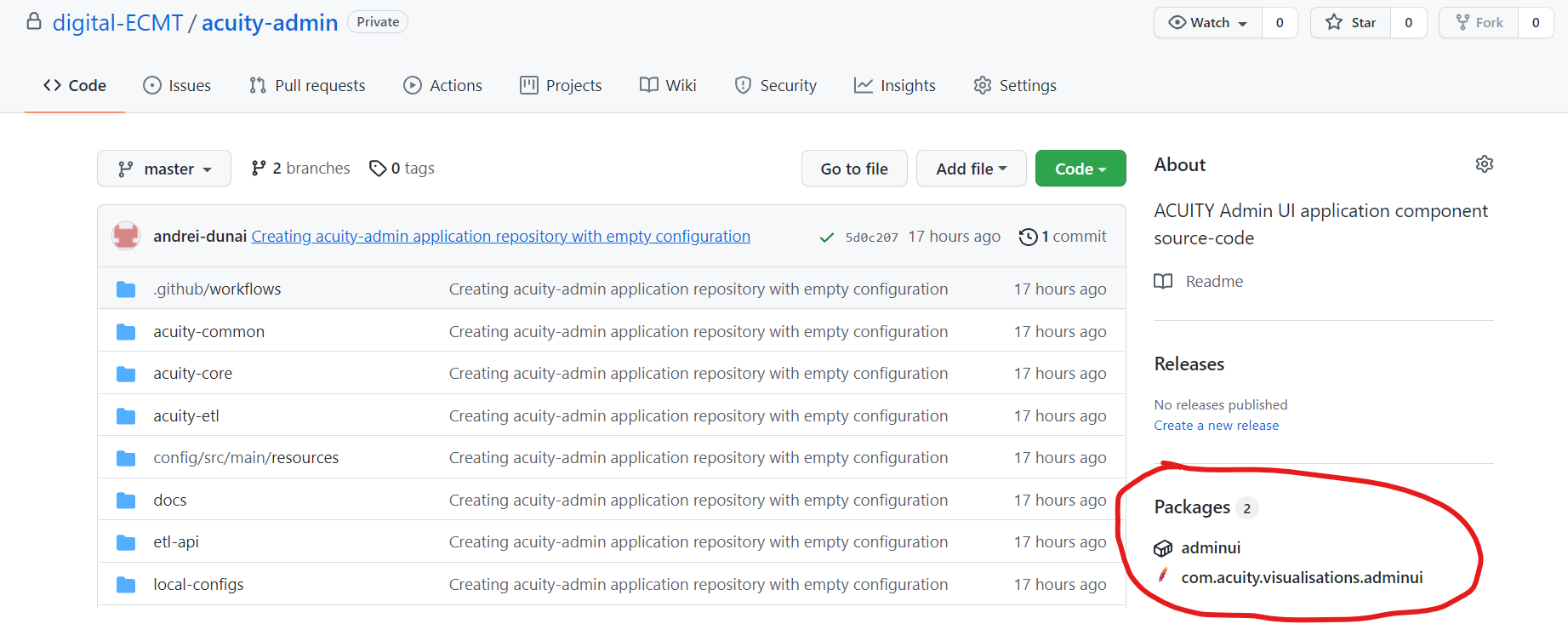Open the .github/workflows folder
This screenshot has width=1568, height=624.
[217, 289]
